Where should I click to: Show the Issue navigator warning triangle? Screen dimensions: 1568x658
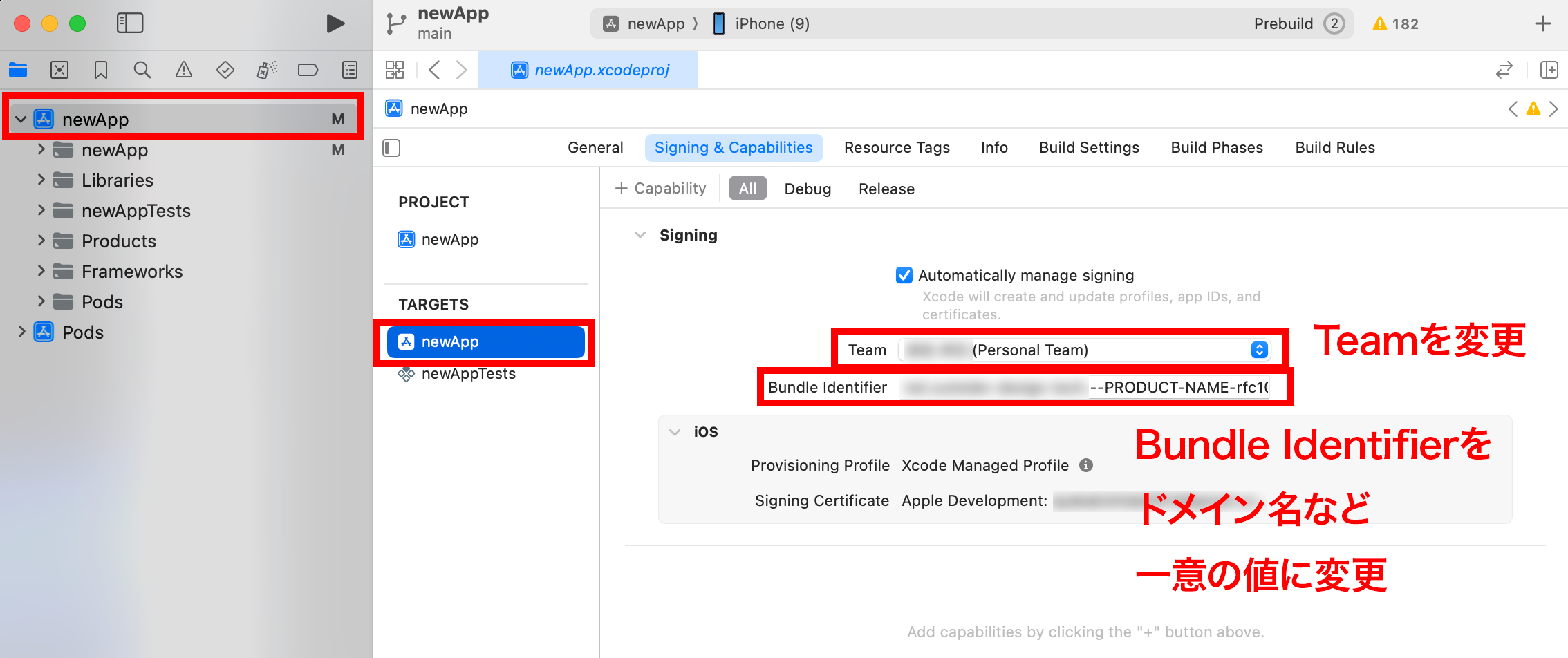184,70
